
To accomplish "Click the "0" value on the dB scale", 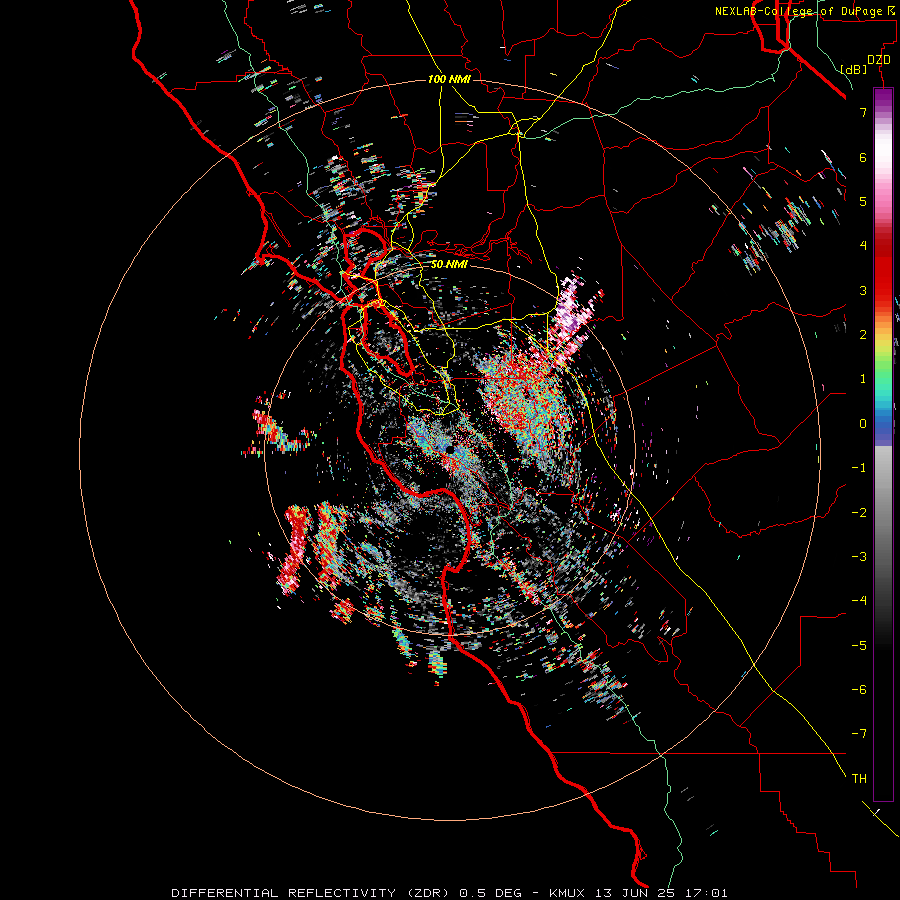I will pos(863,424).
